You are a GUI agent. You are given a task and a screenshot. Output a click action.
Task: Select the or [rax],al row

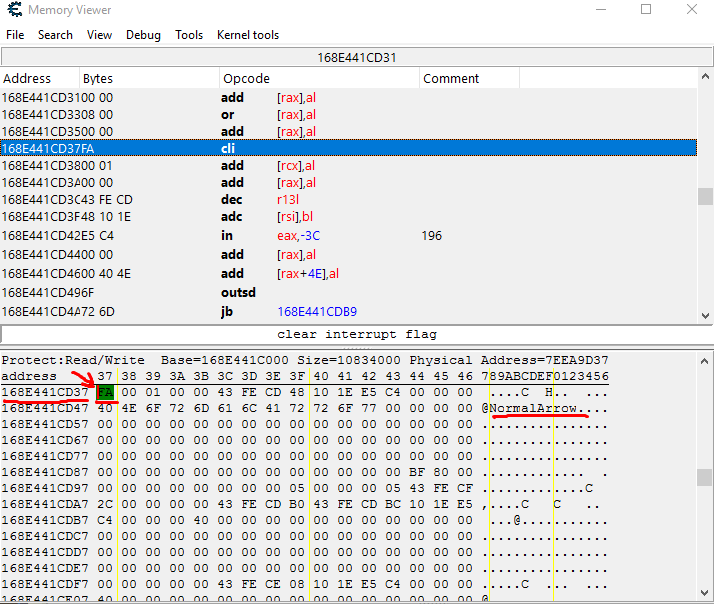[x=349, y=114]
